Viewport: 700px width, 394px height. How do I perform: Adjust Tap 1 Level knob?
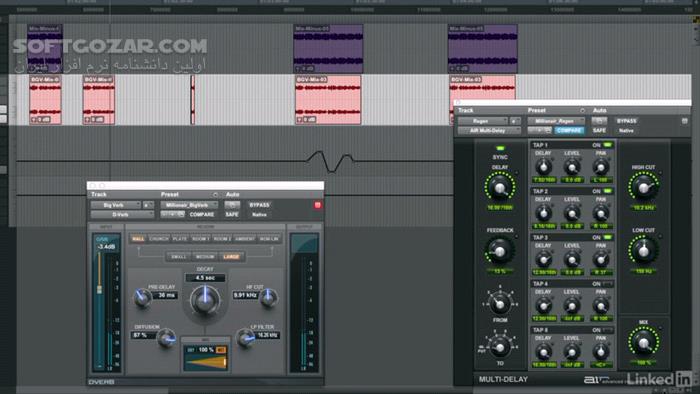(x=572, y=167)
